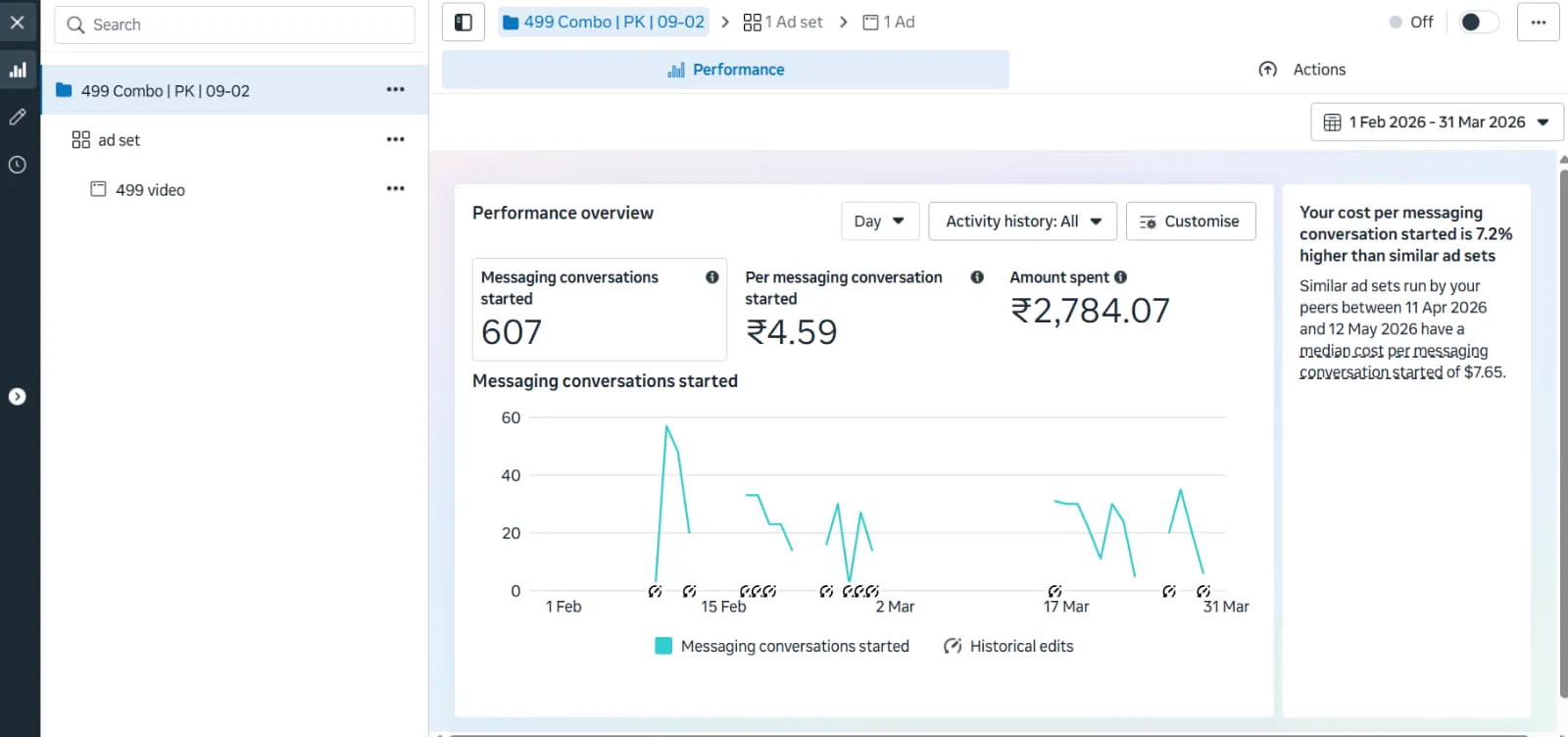Click the historical edit marker near 17 Mar
The width and height of the screenshot is (1568, 737).
click(x=1054, y=591)
